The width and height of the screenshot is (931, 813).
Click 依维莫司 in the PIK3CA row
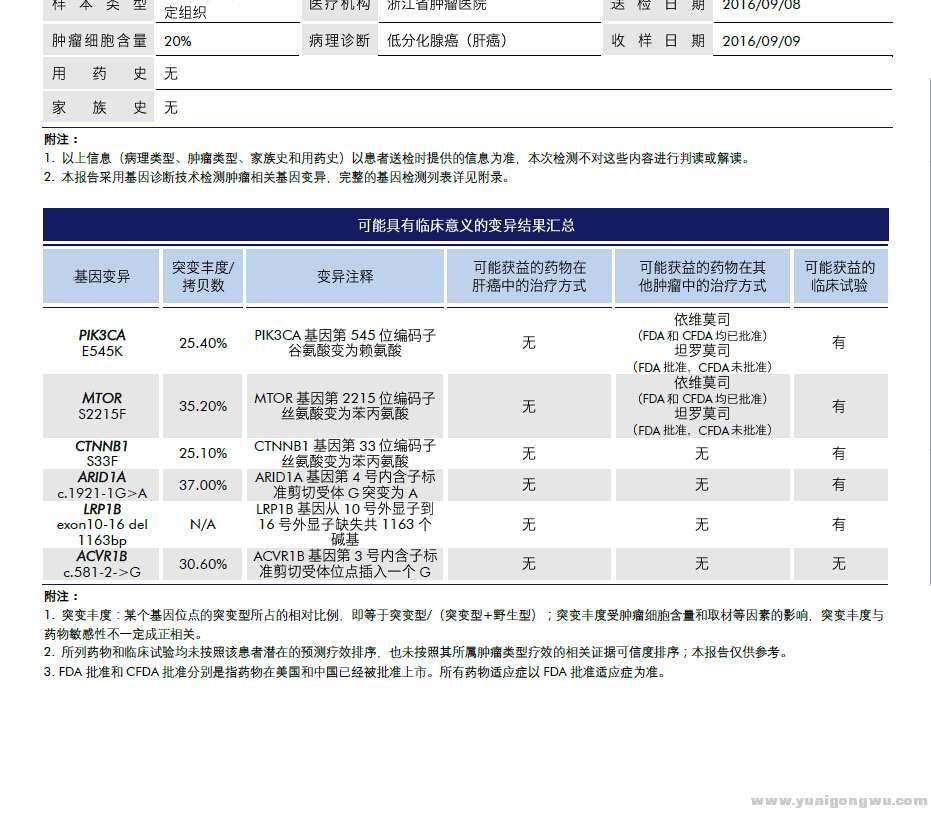[x=702, y=319]
